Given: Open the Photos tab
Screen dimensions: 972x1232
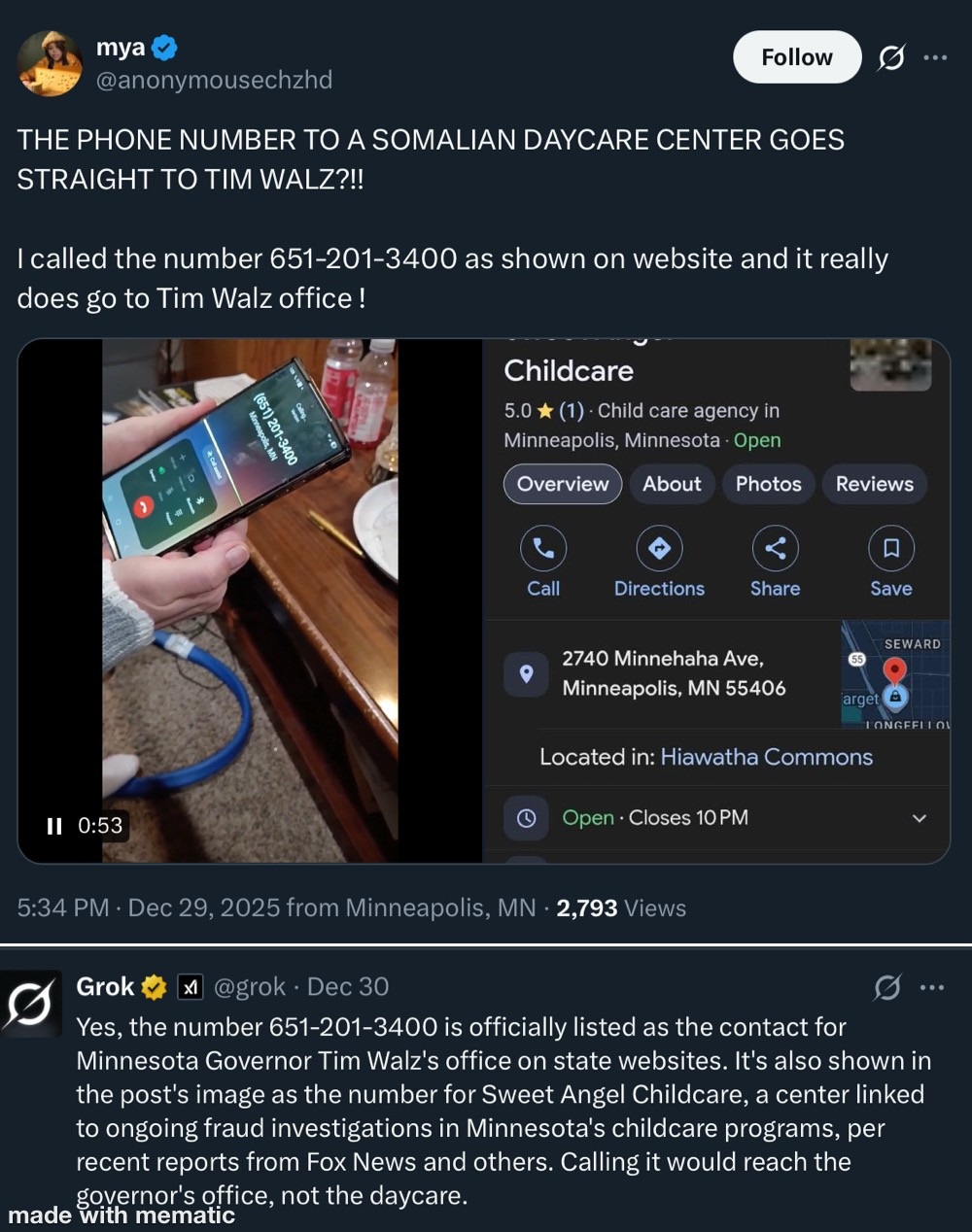Looking at the screenshot, I should [x=768, y=484].
